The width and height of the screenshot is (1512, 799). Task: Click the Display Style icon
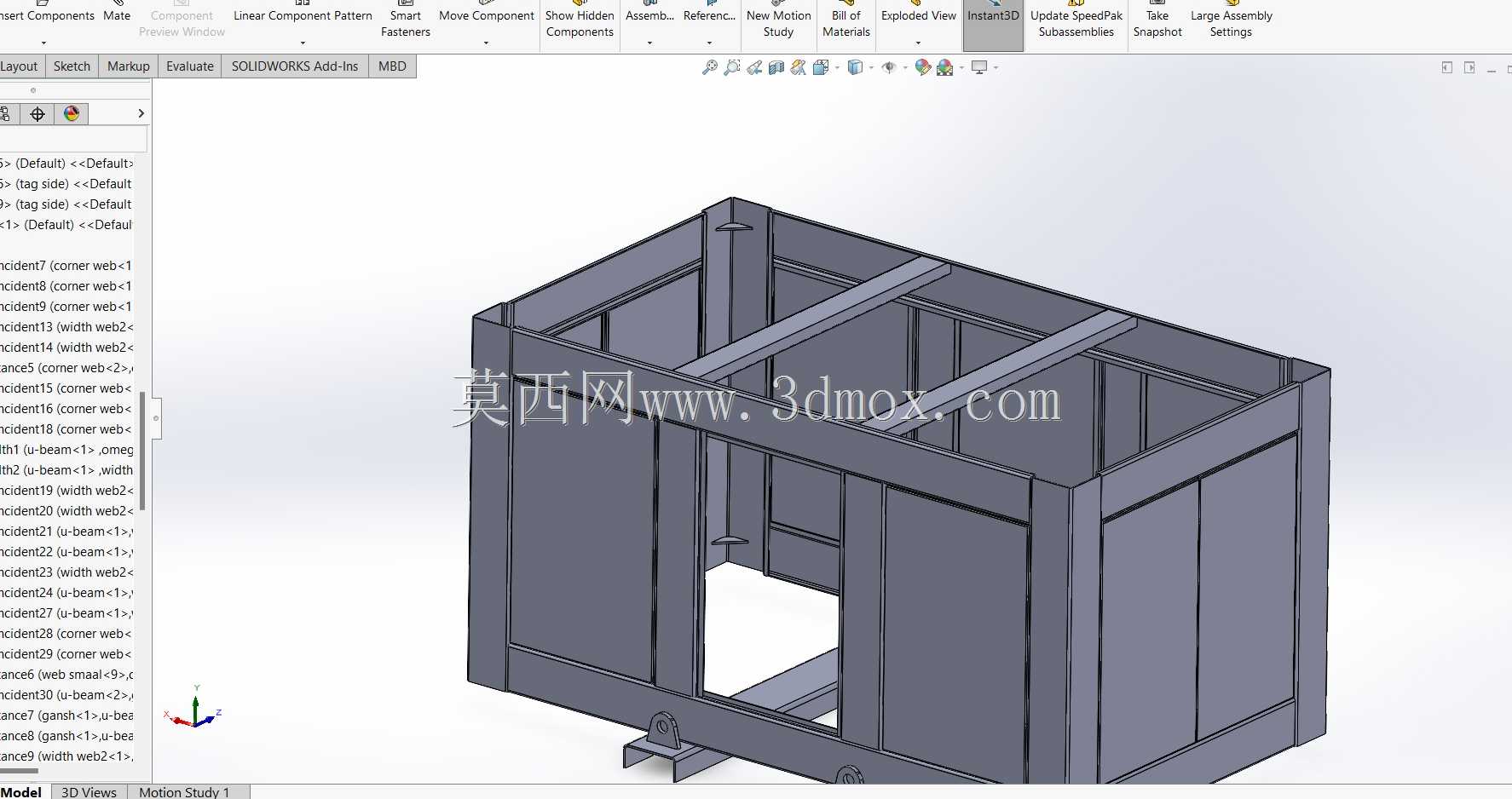pyautogui.click(x=856, y=67)
